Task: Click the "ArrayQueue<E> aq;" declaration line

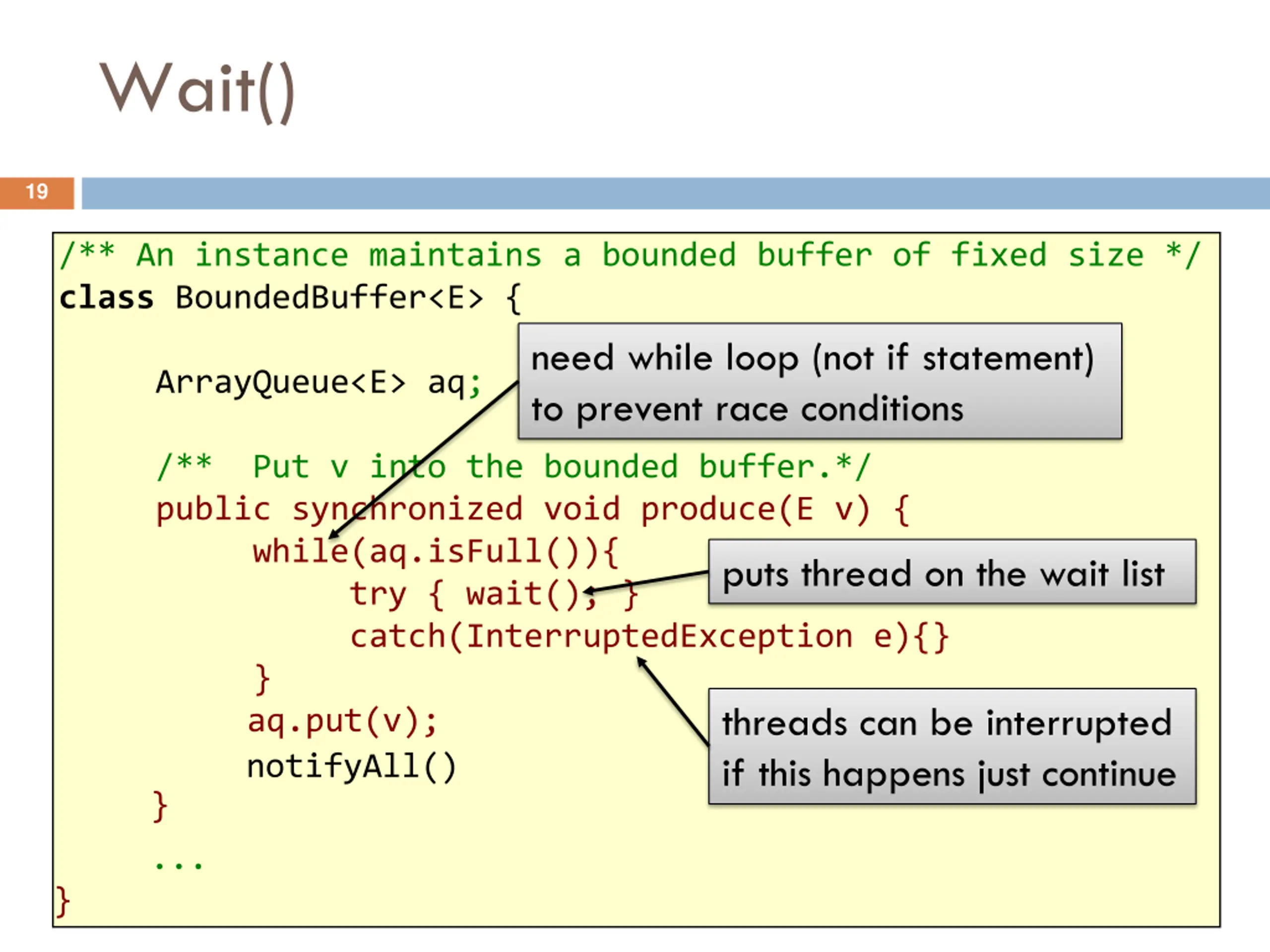Action: click(x=318, y=383)
